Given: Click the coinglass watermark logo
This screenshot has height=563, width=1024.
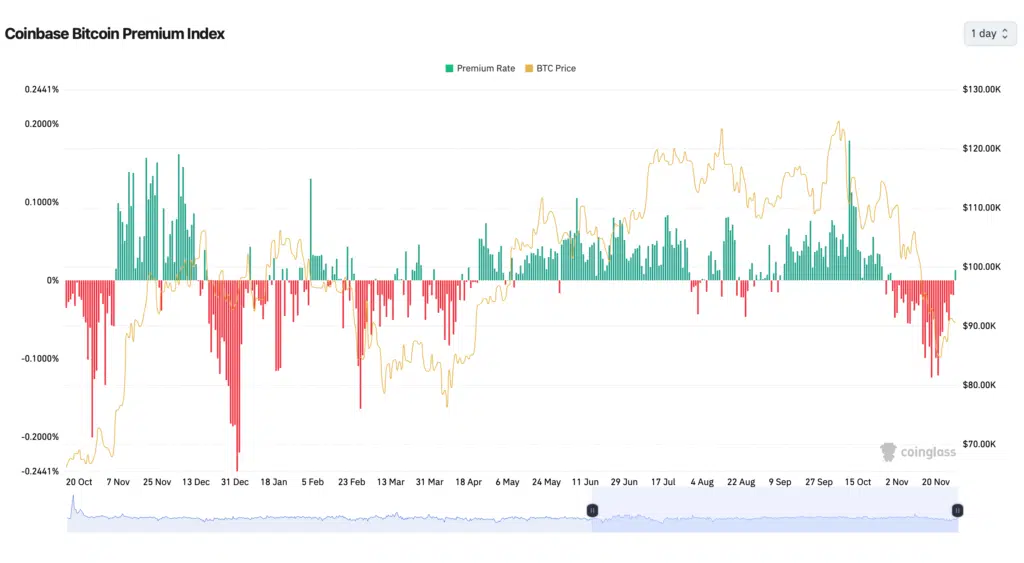Looking at the screenshot, I should click(x=918, y=452).
